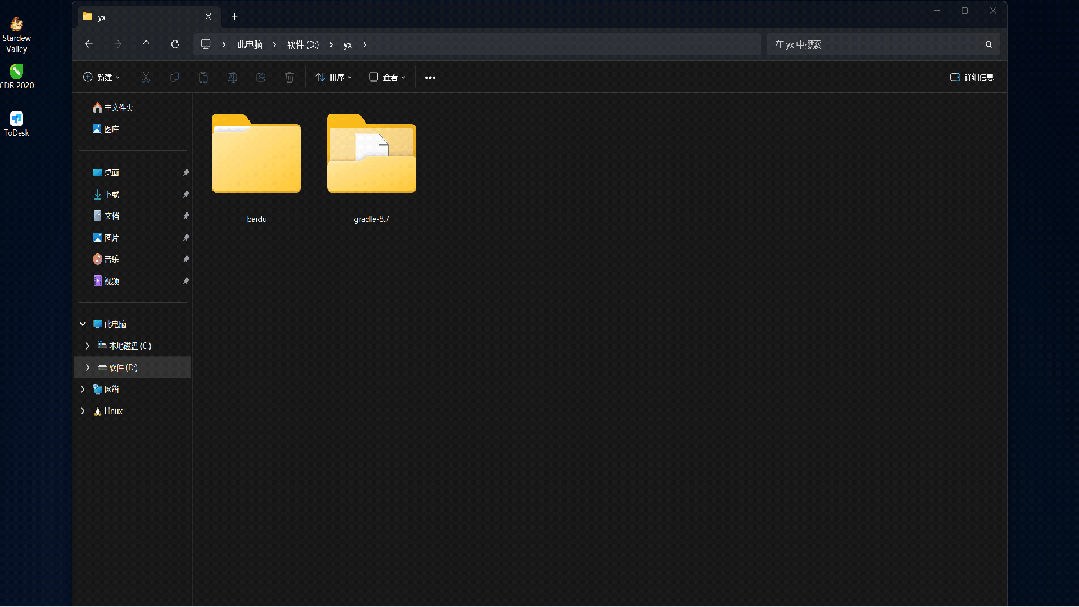Open the New item dropdown
This screenshot has width=1079, height=607.
(101, 77)
